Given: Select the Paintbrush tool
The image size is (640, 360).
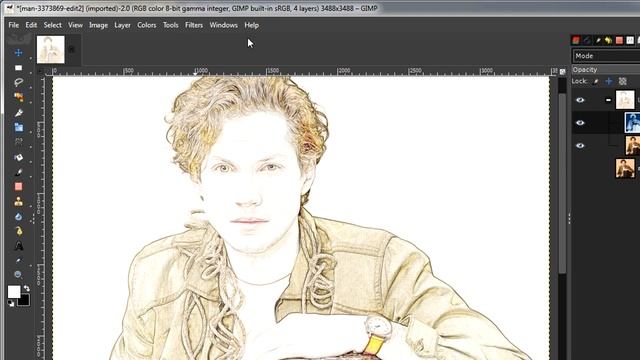Looking at the screenshot, I should 18,172.
